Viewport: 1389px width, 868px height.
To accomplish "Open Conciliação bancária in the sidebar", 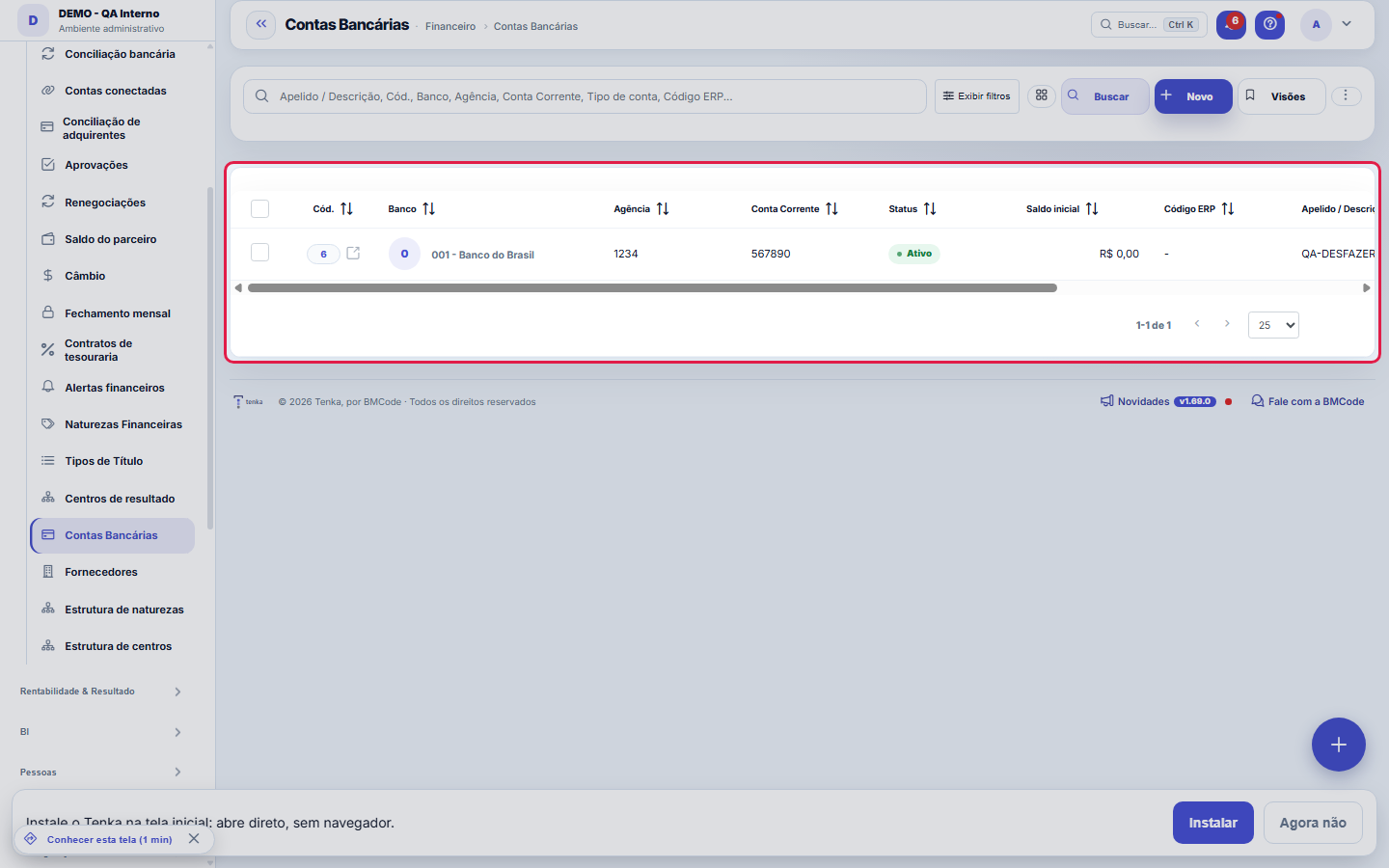I will coord(112,54).
